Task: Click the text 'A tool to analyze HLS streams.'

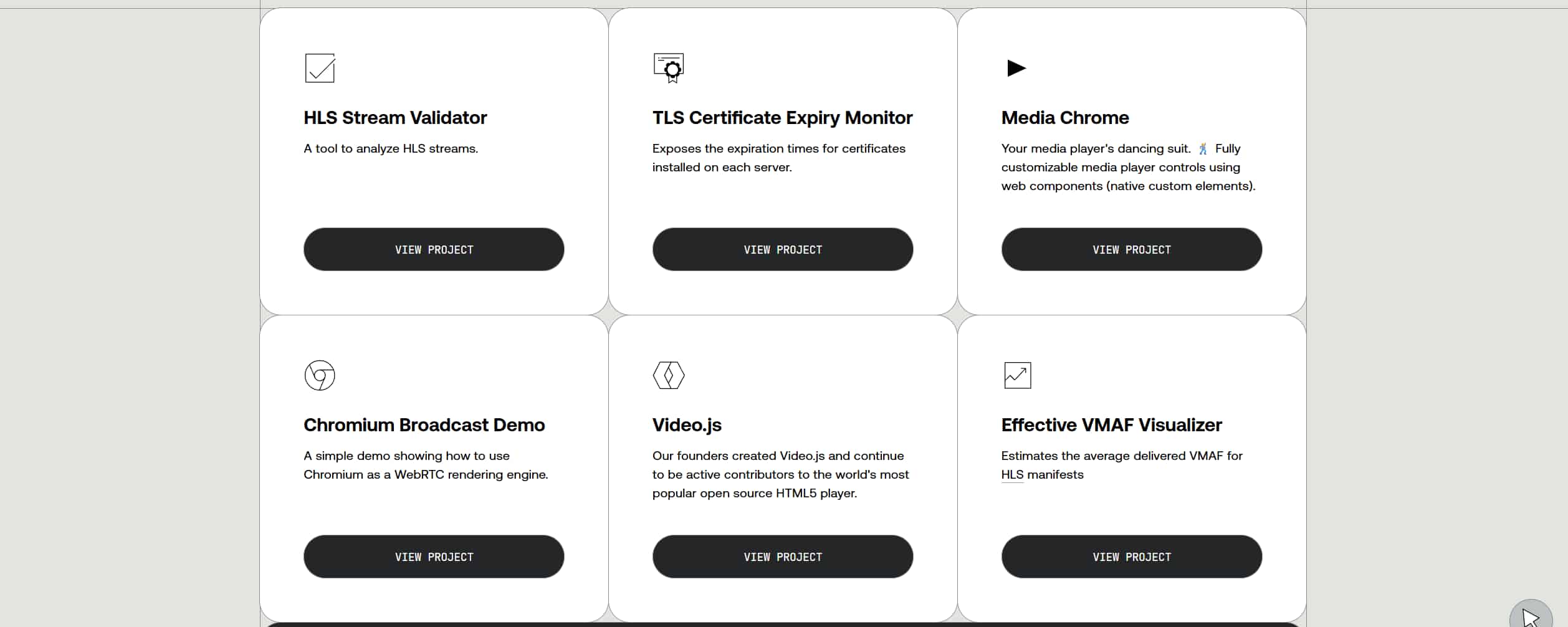Action: pos(391,149)
